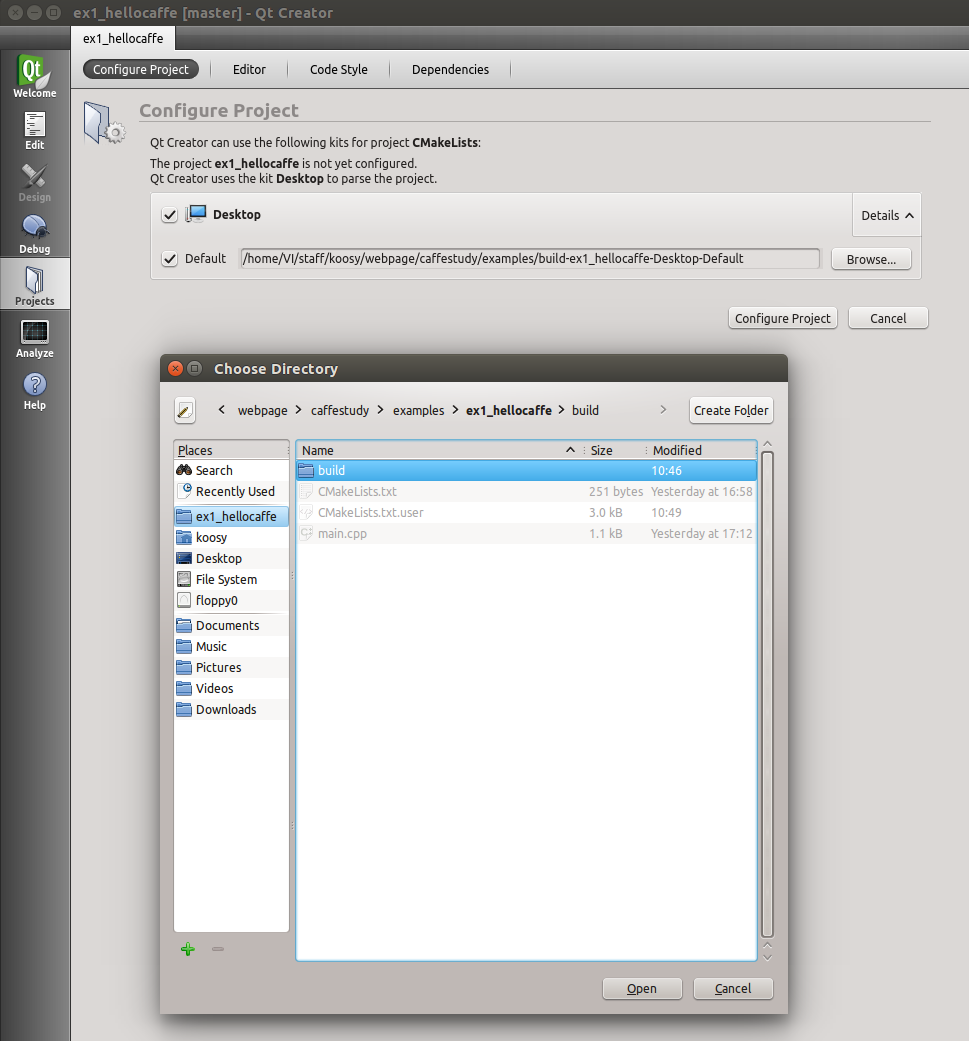
Task: Cancel project configuration
Action: [x=888, y=319]
